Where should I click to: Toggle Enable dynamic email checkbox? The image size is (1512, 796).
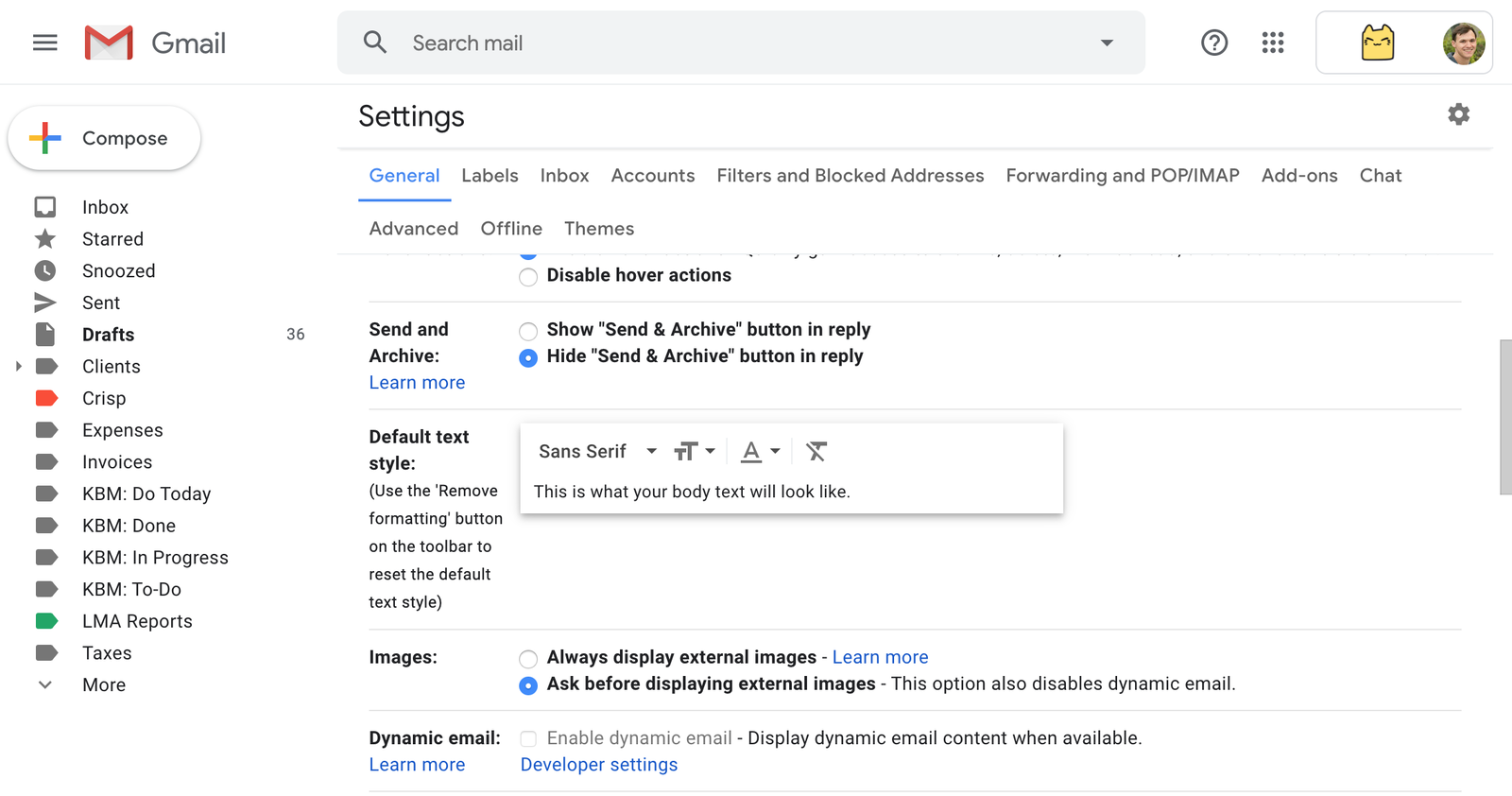(x=528, y=738)
